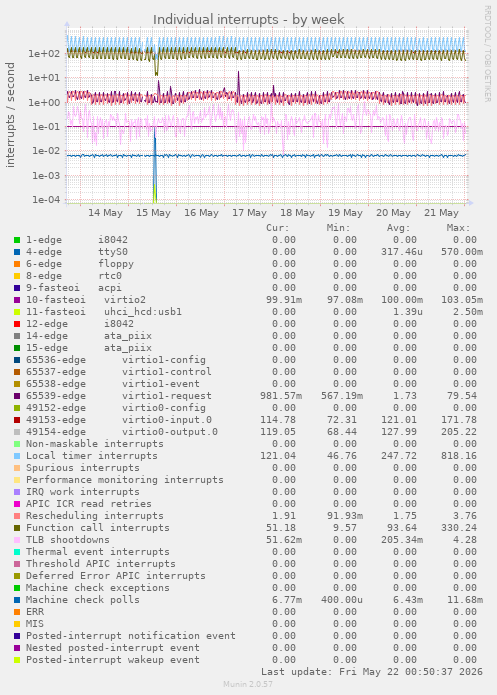This screenshot has height=695, width=497.
Task: Click the virtio1-request purple swatch
Action: [17, 396]
